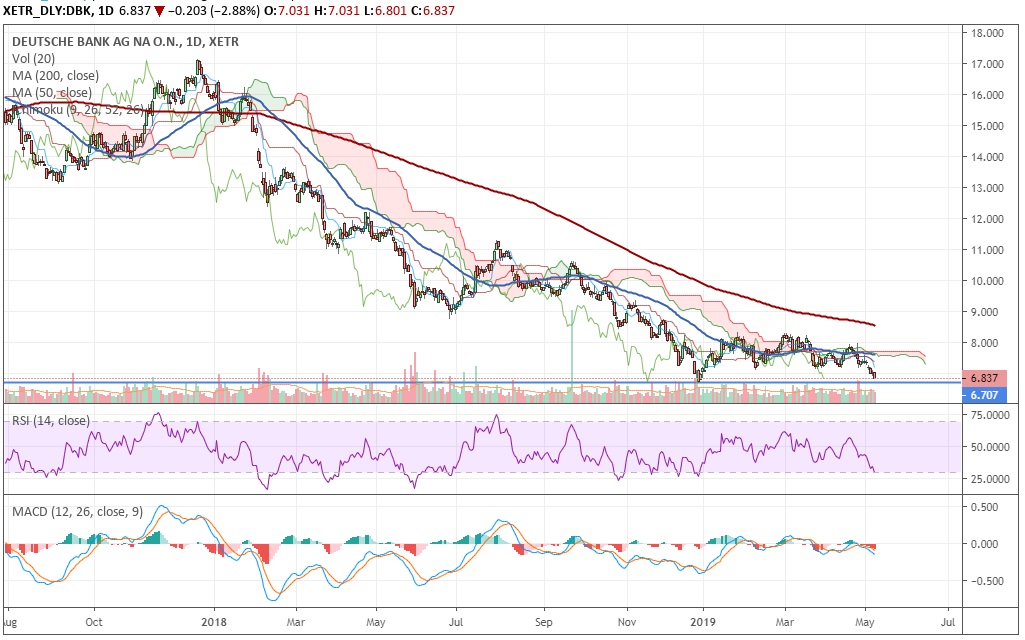Click the Jul 2018 time axis label
Viewport: 1025px width, 640px height.
tap(456, 622)
